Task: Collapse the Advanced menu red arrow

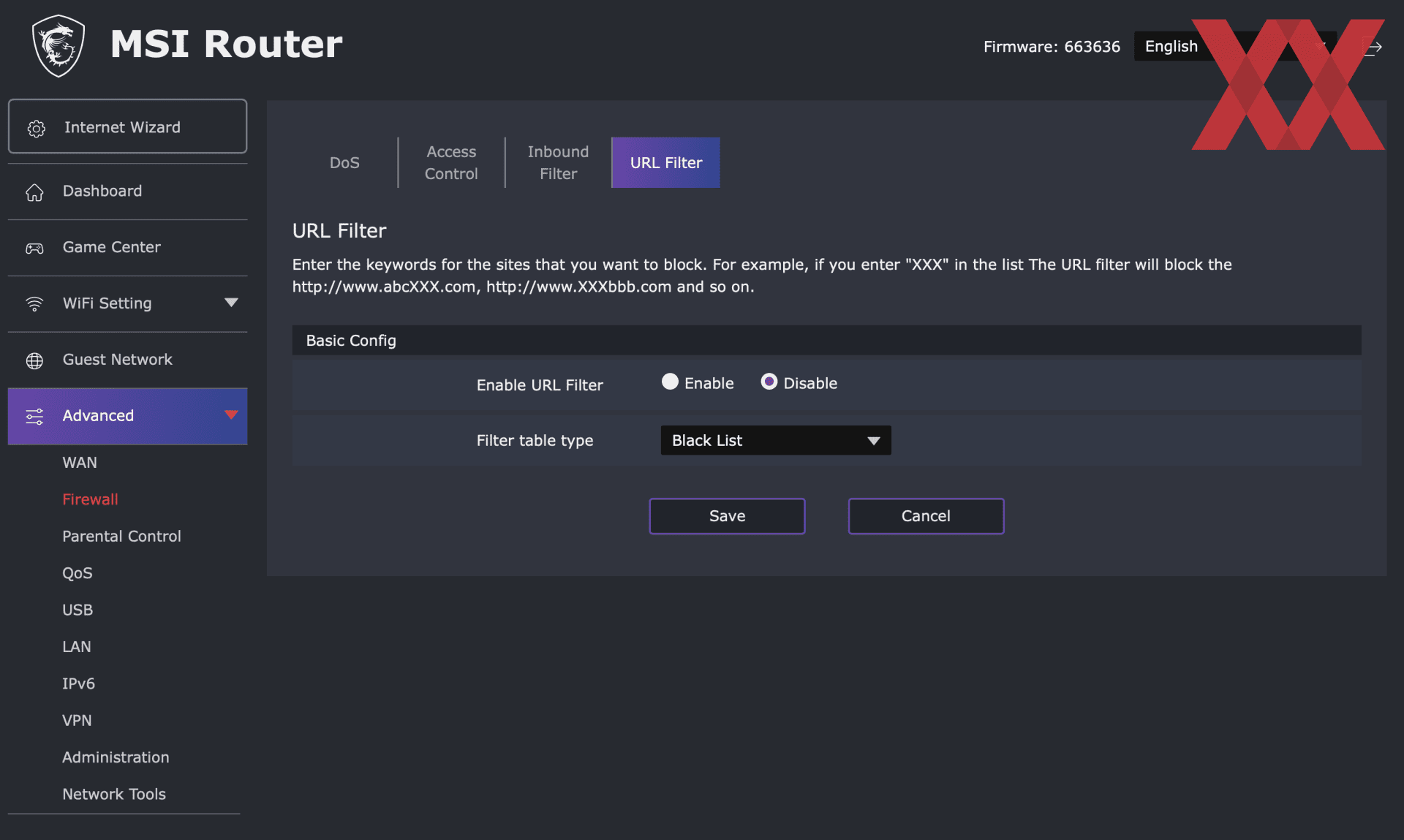Action: click(231, 415)
